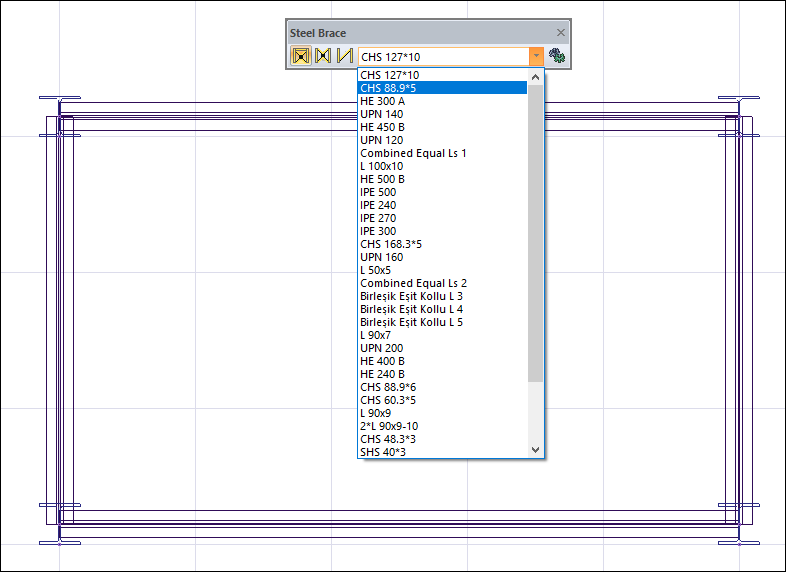Close the Steel Brace toolbar
786x572 pixels.
[561, 33]
